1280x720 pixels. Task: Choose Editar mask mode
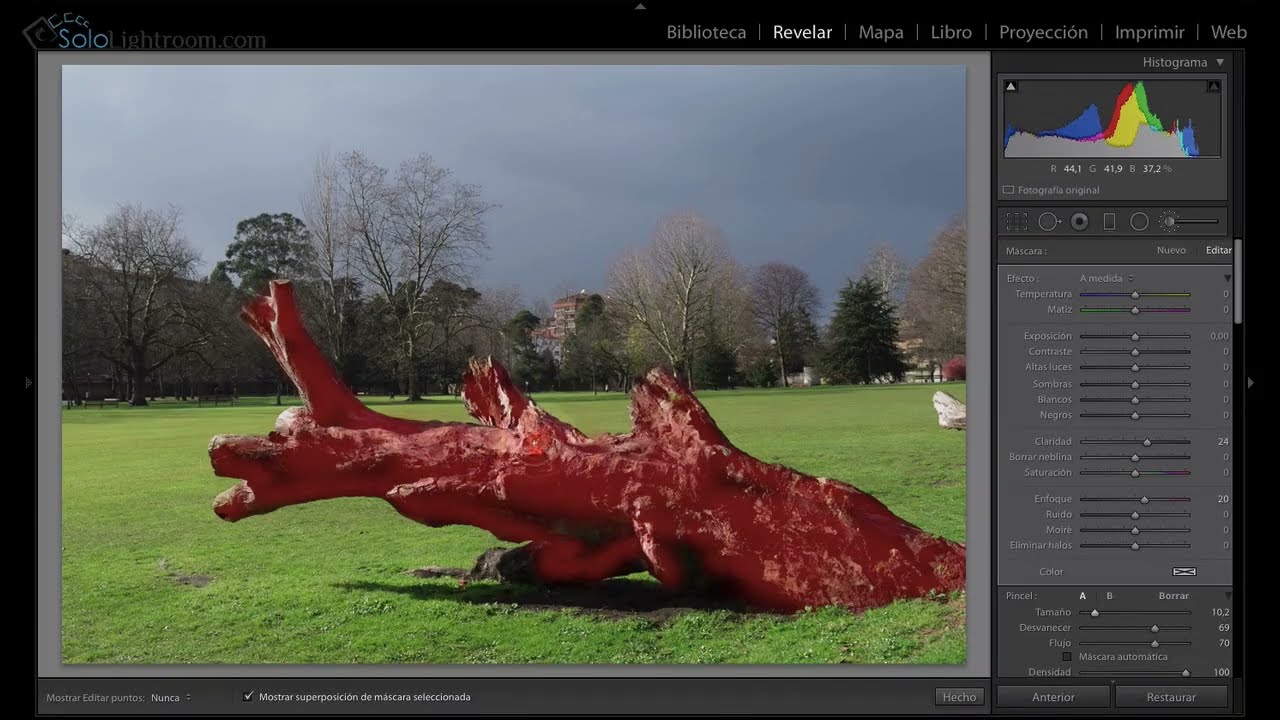pos(1218,251)
